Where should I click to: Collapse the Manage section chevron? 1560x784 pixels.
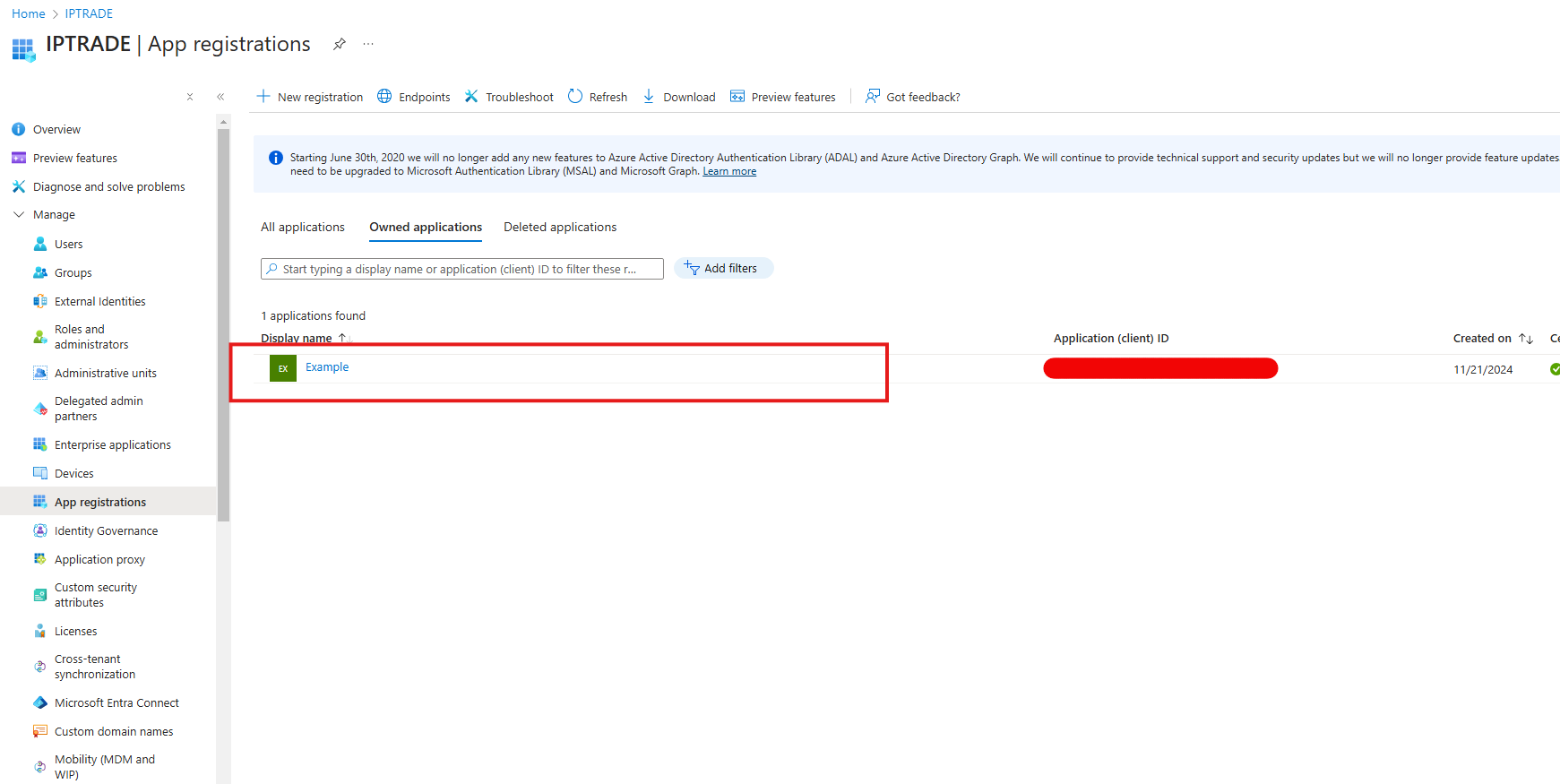click(19, 215)
